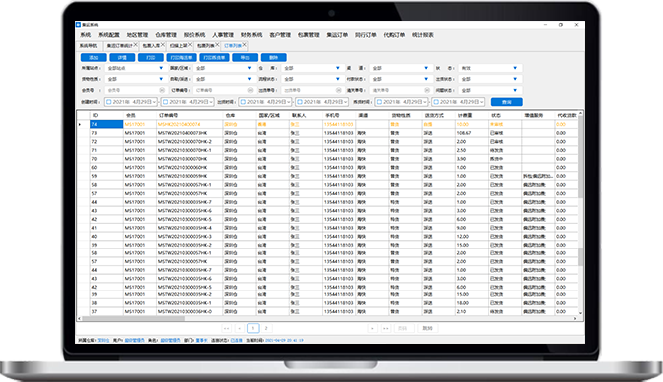Switch to the 包裹入库 tab
Image resolution: width=663 pixels, height=382 pixels.
(151, 46)
